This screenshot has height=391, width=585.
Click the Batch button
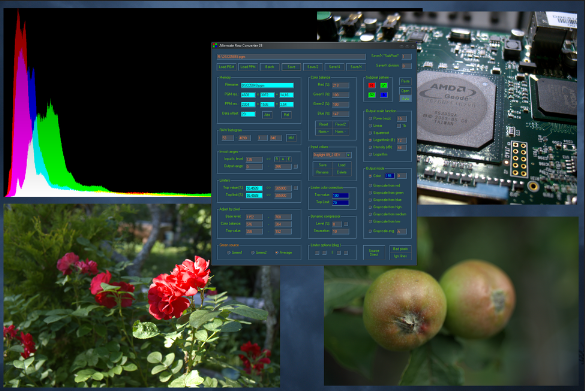[269, 67]
